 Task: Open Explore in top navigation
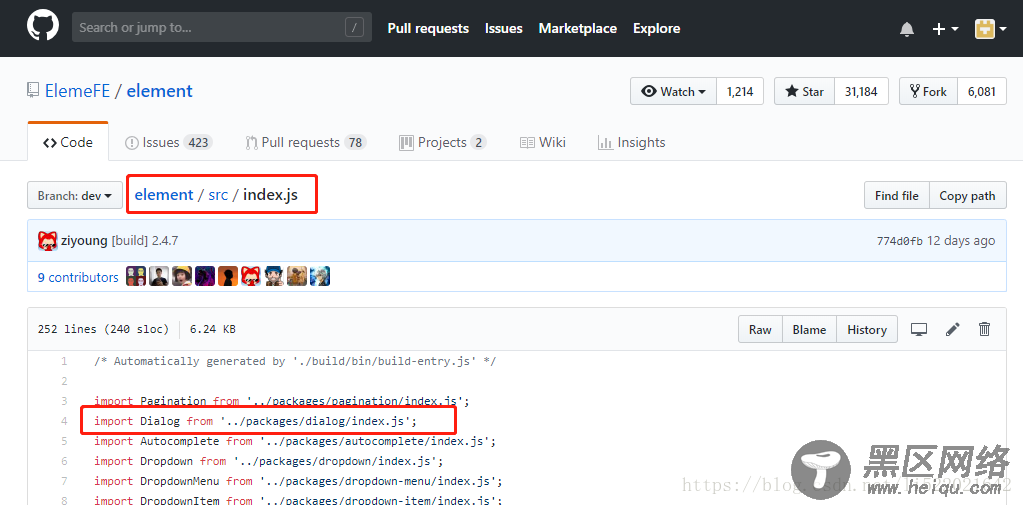(x=656, y=28)
